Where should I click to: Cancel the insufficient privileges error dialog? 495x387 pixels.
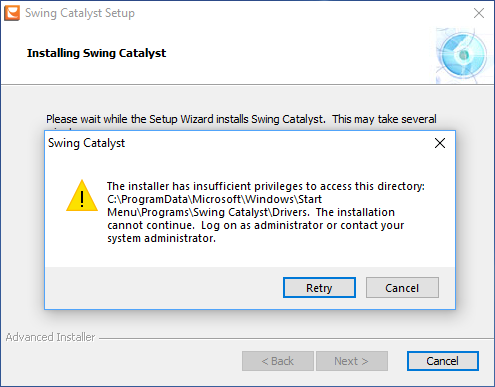[402, 287]
